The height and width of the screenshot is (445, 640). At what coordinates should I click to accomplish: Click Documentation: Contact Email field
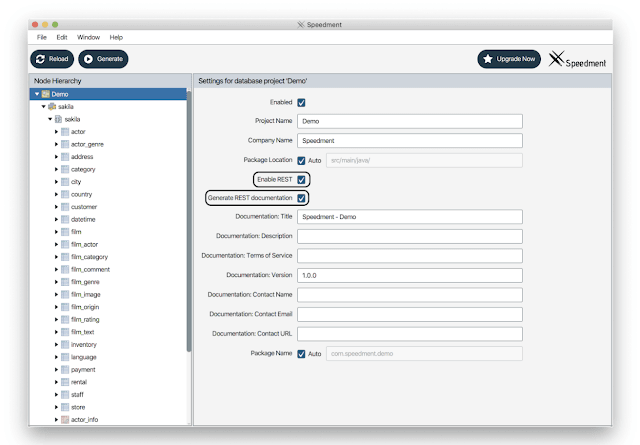click(410, 314)
